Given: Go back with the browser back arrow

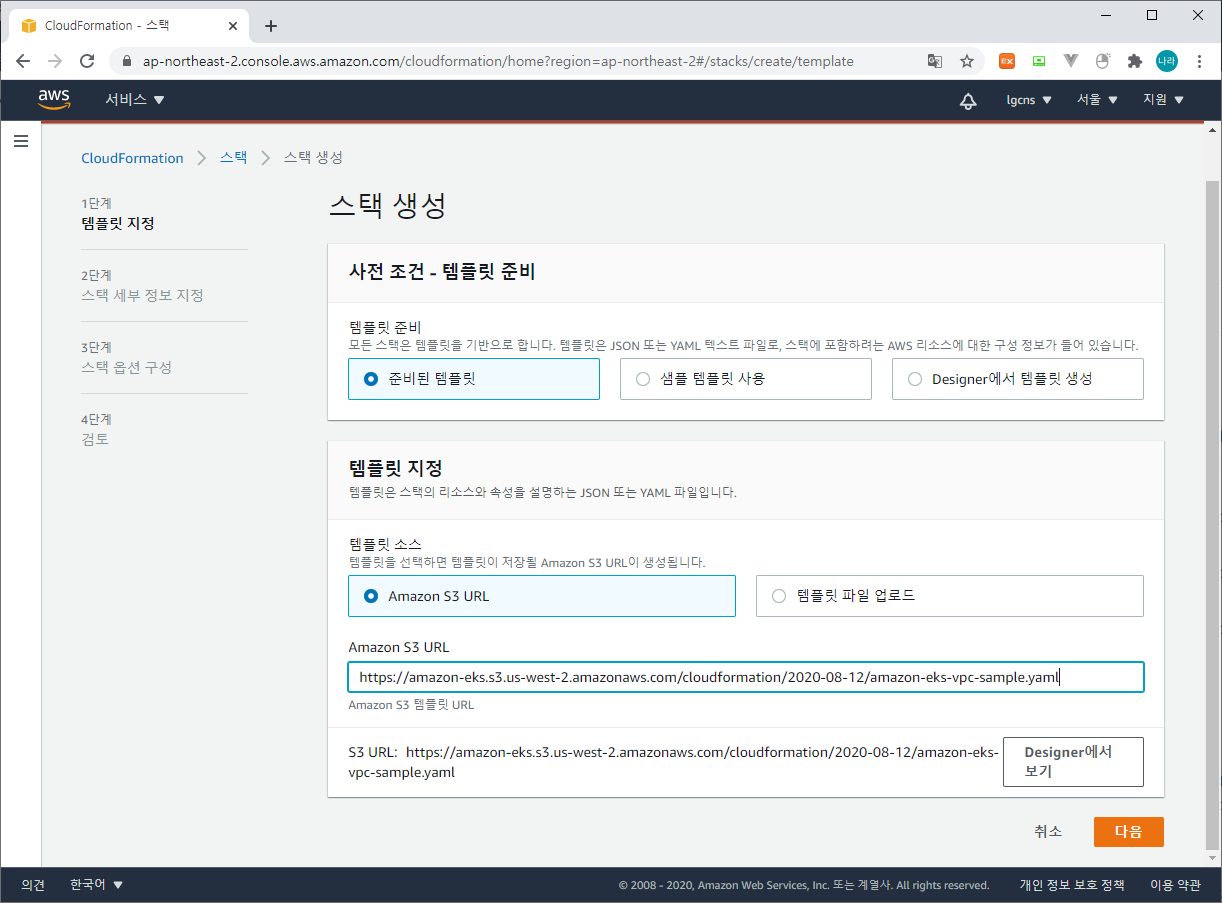Looking at the screenshot, I should click(x=23, y=61).
